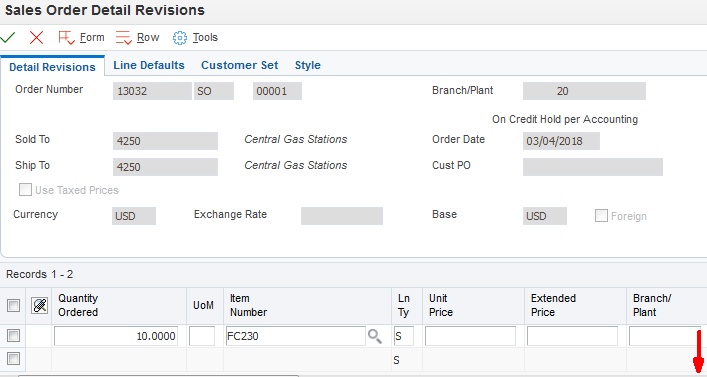Open the Row menu
Screen dimensions: 707x377
coord(148,37)
